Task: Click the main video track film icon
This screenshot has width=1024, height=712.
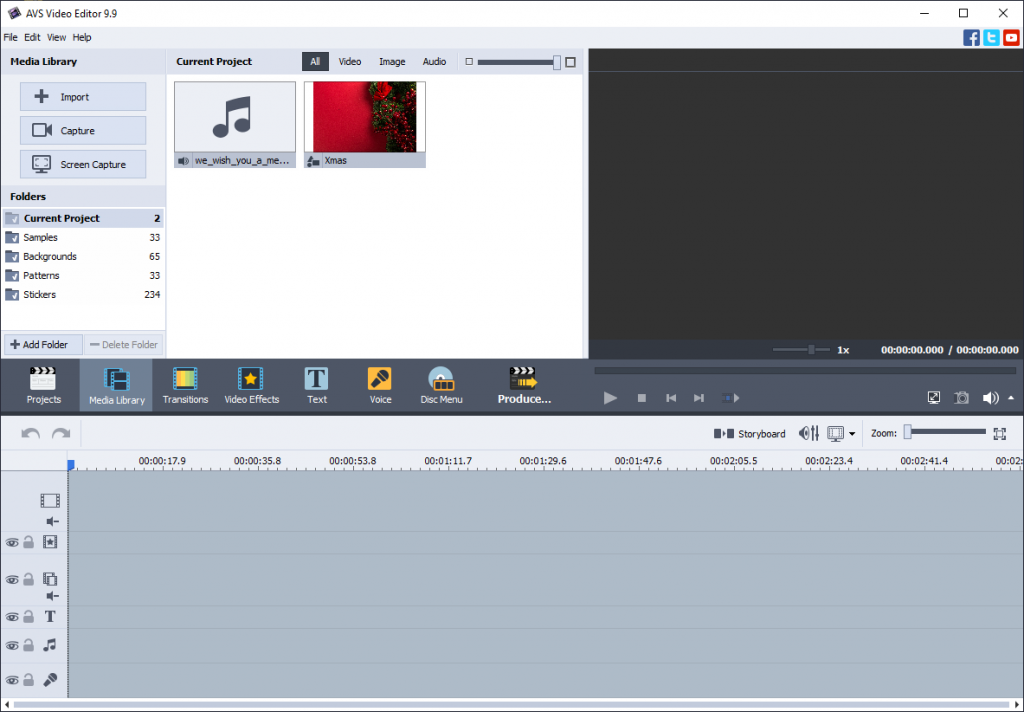Action: pos(50,500)
